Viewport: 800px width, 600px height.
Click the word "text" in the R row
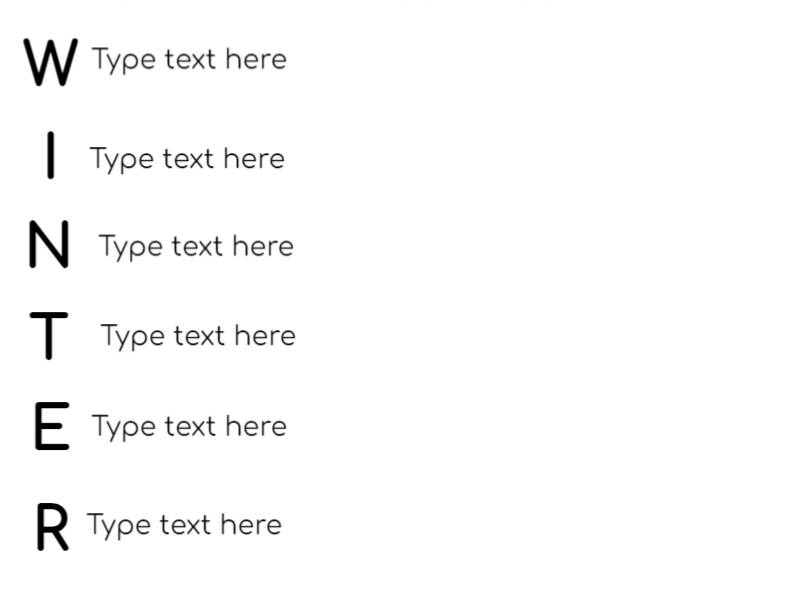click(185, 525)
